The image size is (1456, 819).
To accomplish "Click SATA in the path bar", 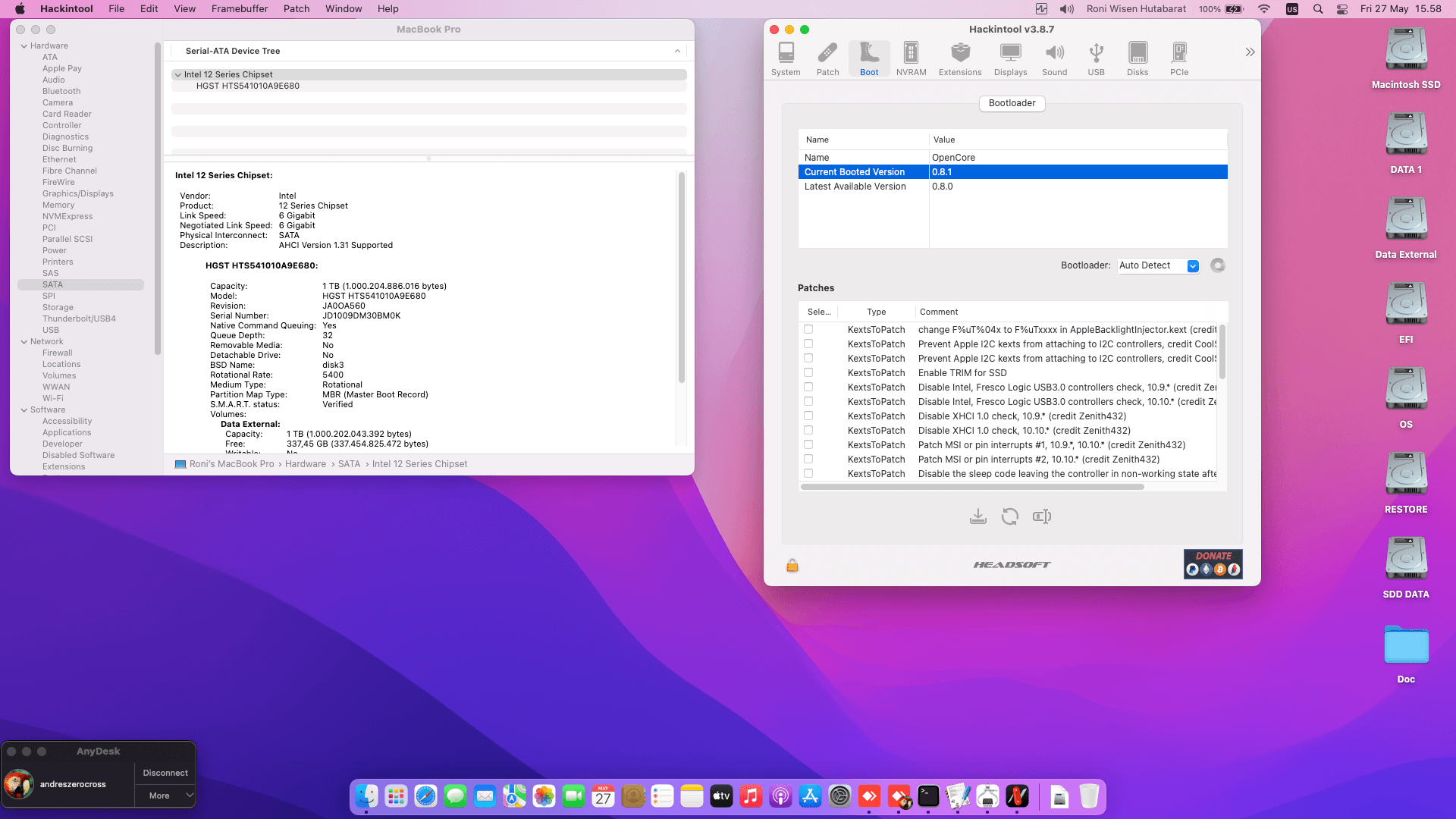I will [x=349, y=464].
